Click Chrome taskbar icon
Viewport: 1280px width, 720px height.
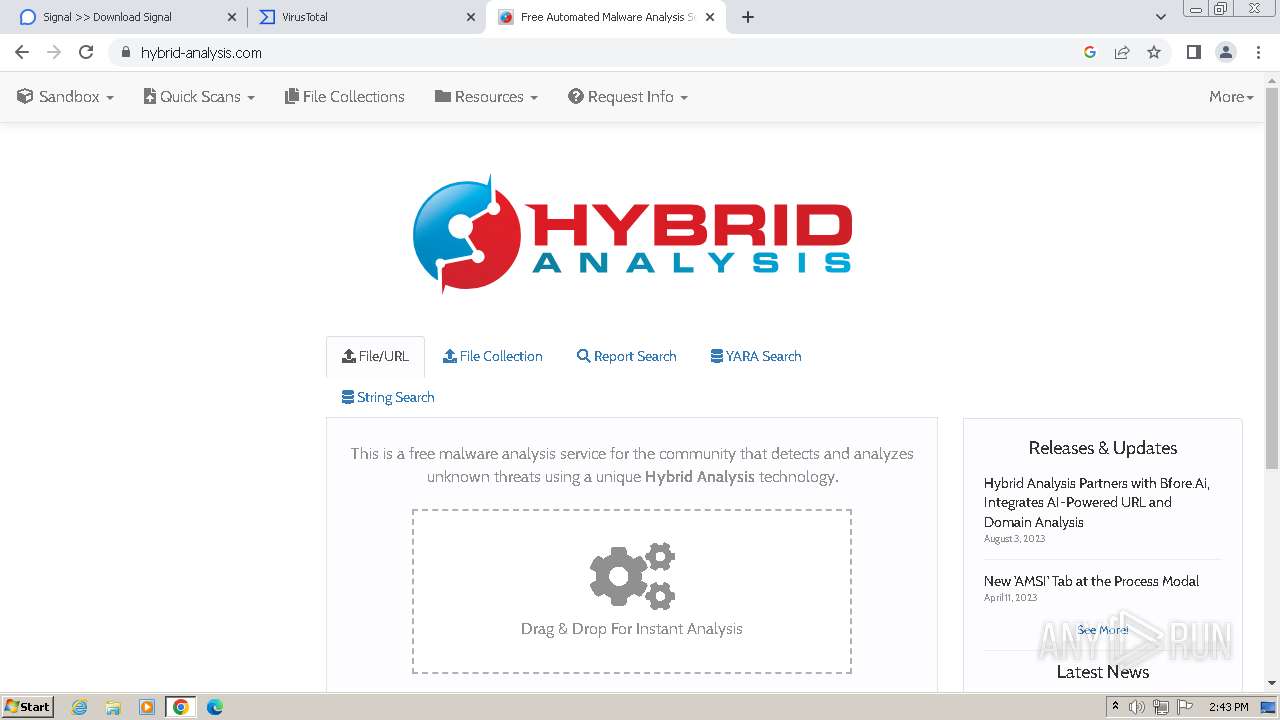point(181,707)
